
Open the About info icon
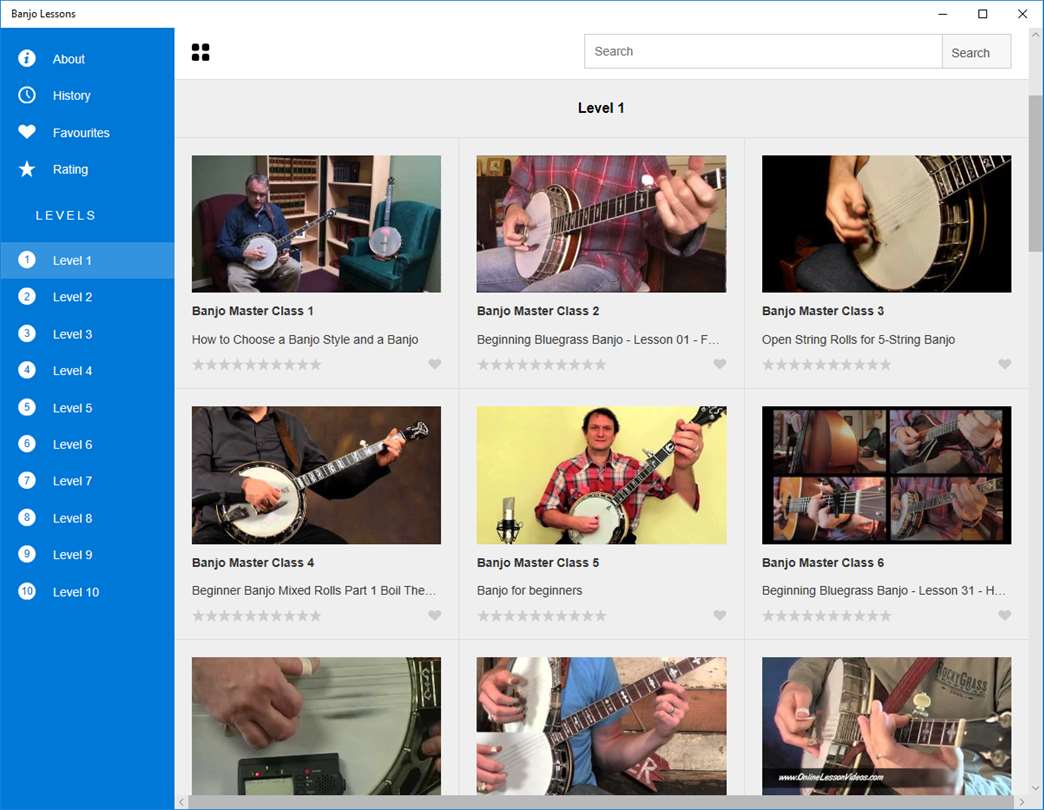pyautogui.click(x=27, y=59)
